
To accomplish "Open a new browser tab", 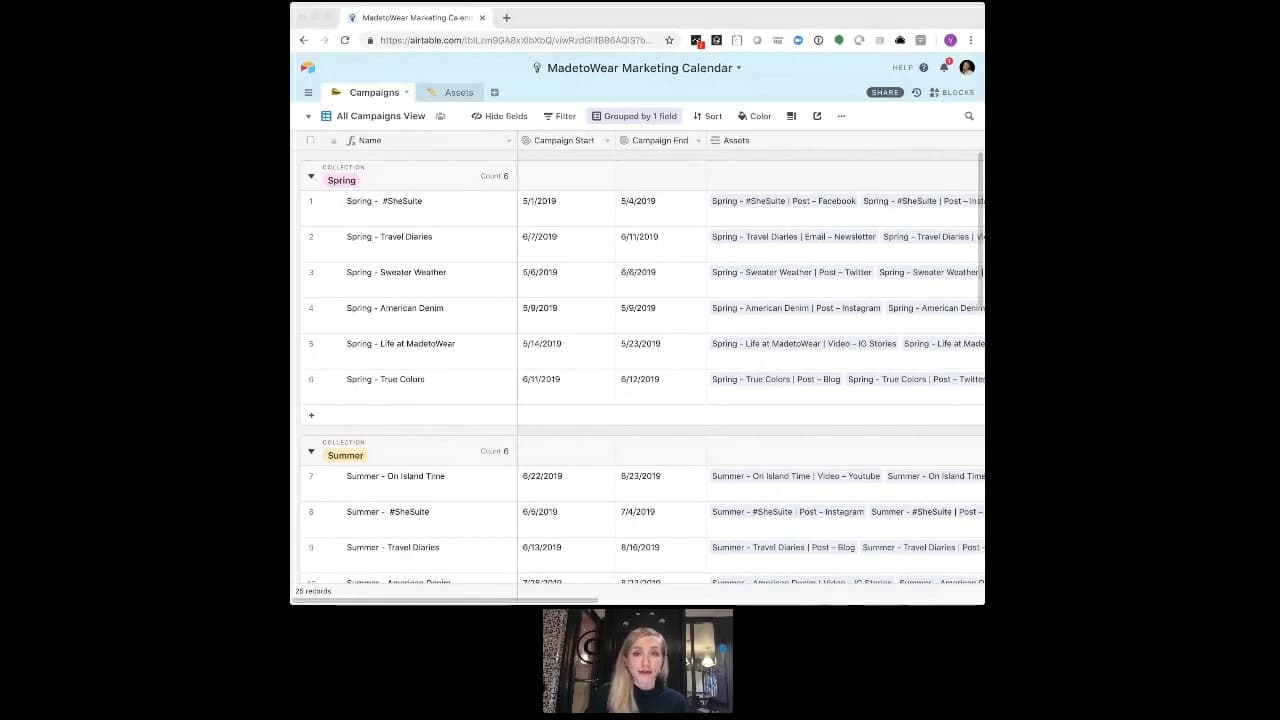I will coord(506,17).
